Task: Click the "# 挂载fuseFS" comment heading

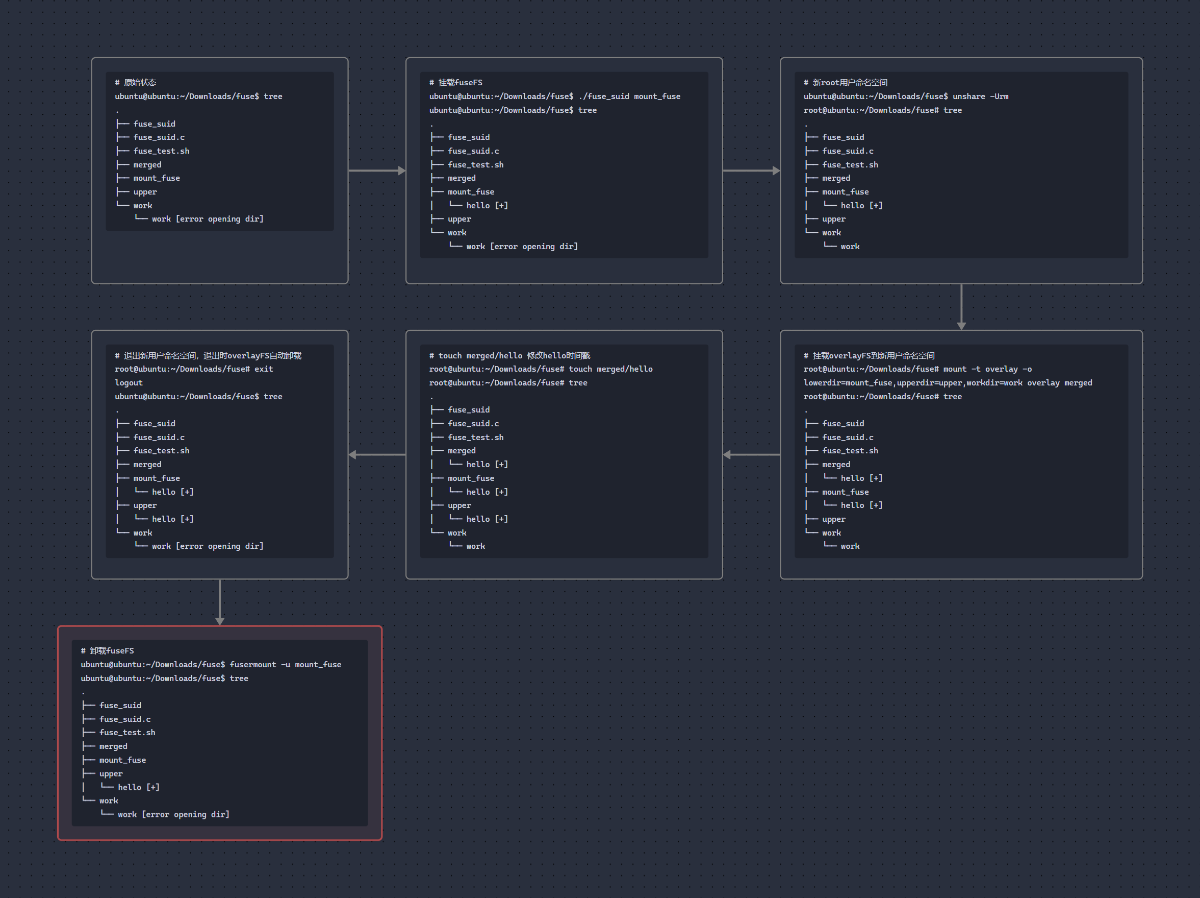Action: click(x=456, y=82)
